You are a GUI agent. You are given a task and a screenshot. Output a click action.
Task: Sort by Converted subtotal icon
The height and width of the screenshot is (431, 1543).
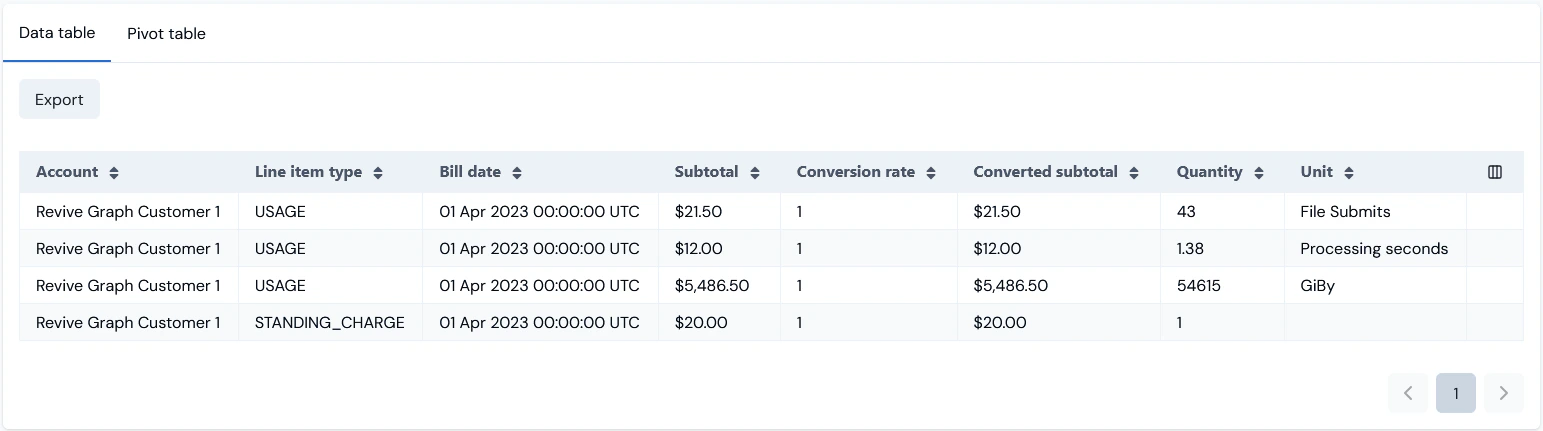(x=1134, y=173)
